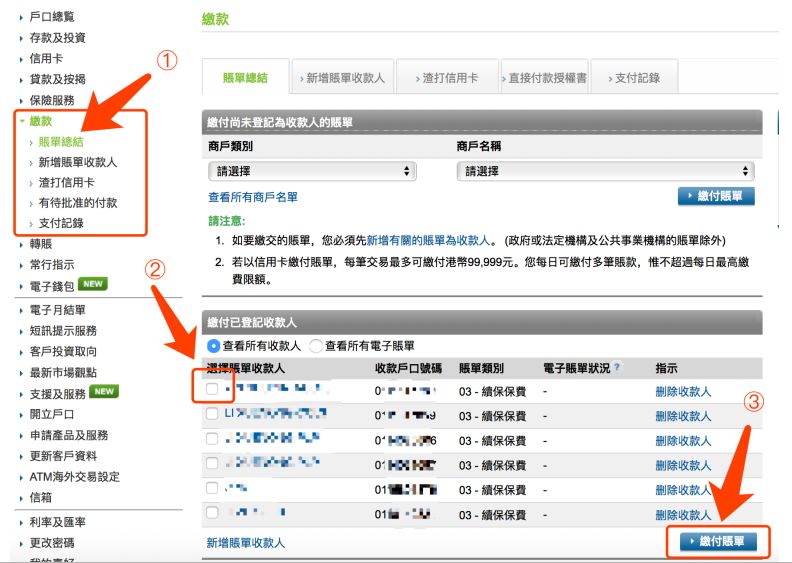
Task: Click 繳付已登記收款人 section header
Action: pyautogui.click(x=482, y=322)
